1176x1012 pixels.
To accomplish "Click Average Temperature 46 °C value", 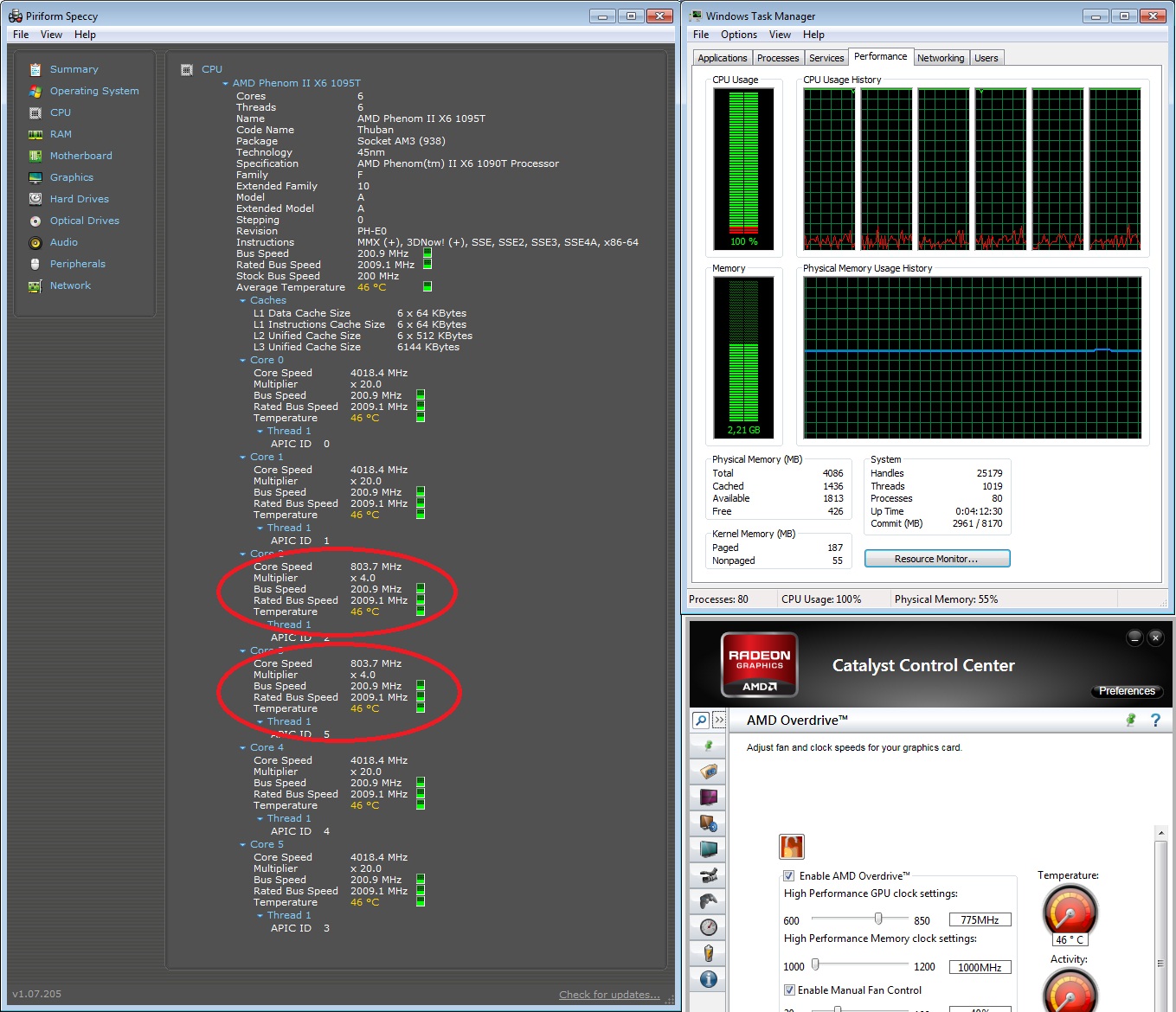I will tap(372, 287).
